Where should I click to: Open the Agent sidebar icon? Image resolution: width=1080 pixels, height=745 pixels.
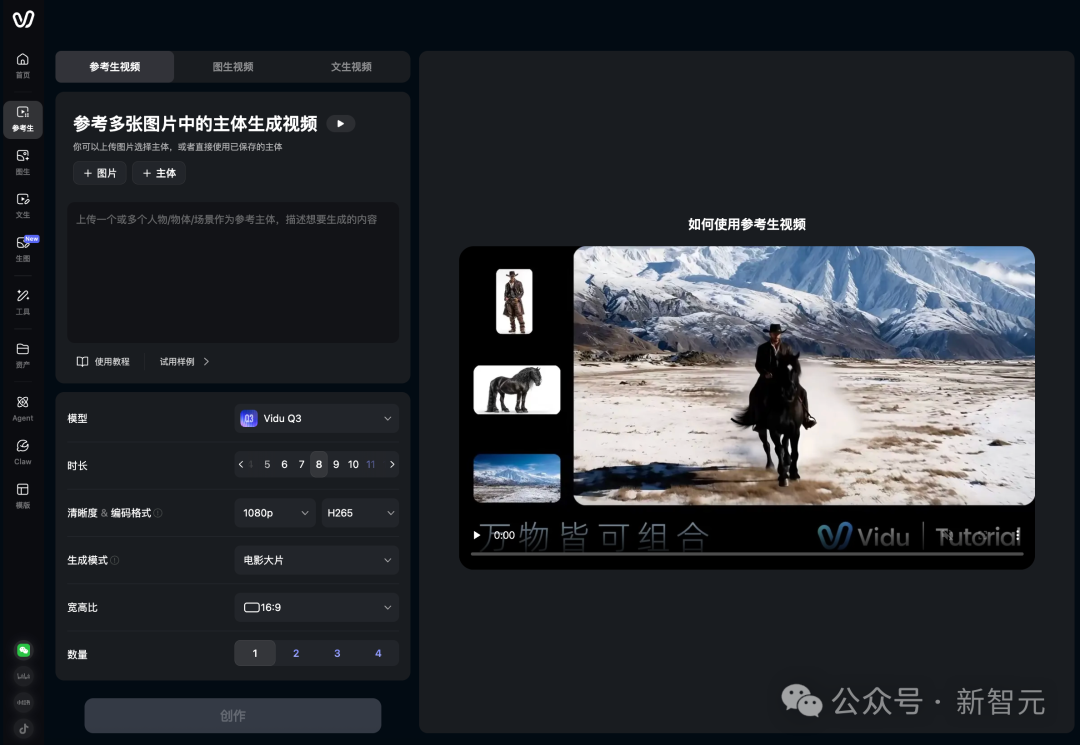pos(22,407)
